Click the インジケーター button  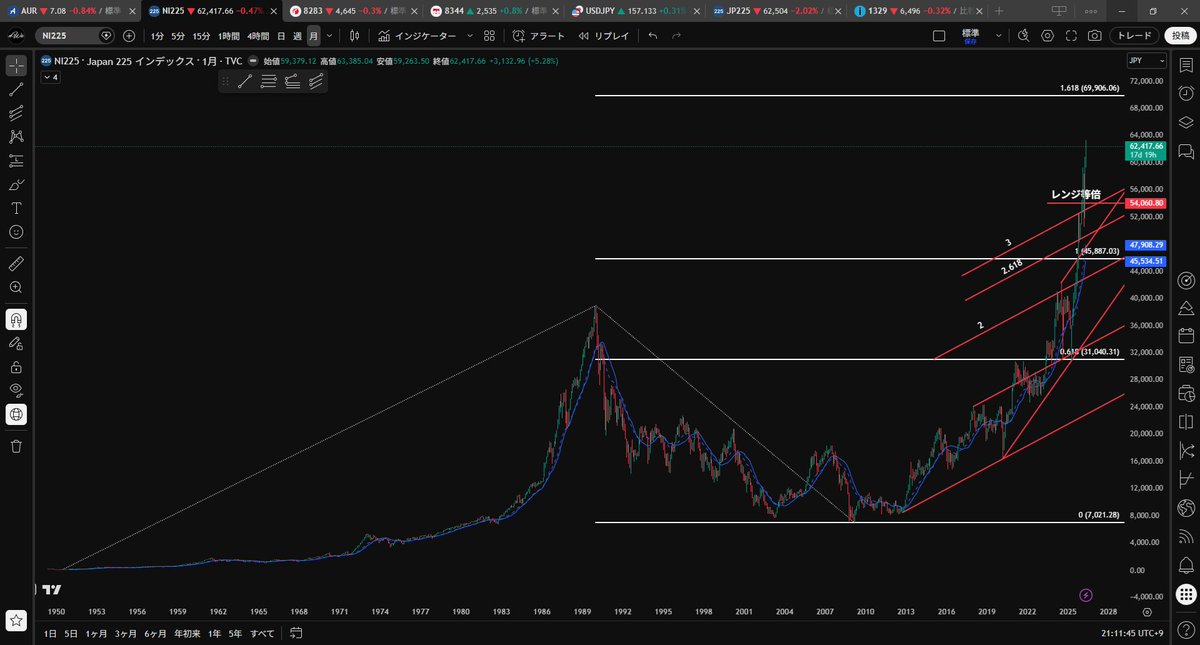[417, 35]
